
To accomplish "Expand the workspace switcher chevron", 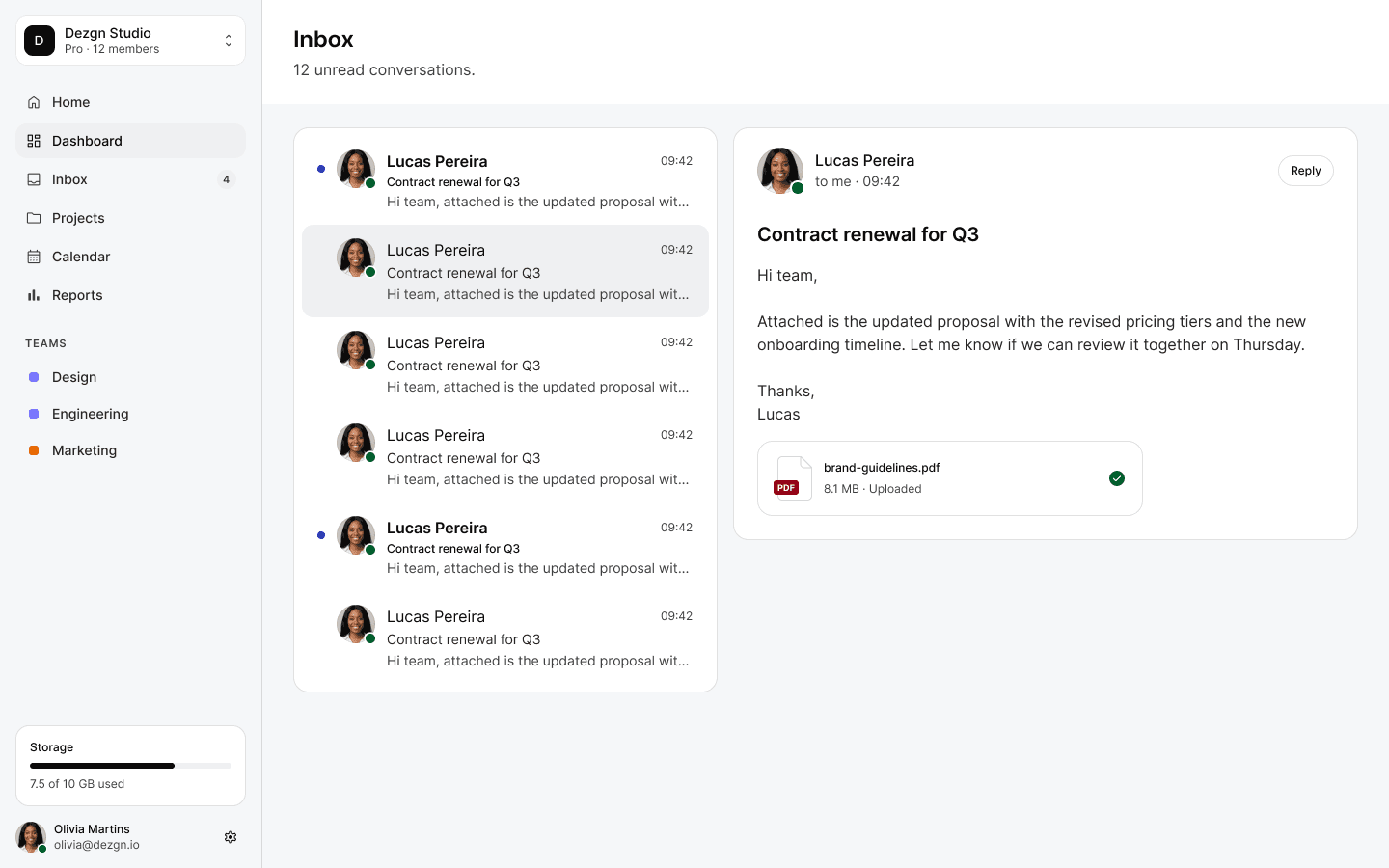I will [229, 41].
